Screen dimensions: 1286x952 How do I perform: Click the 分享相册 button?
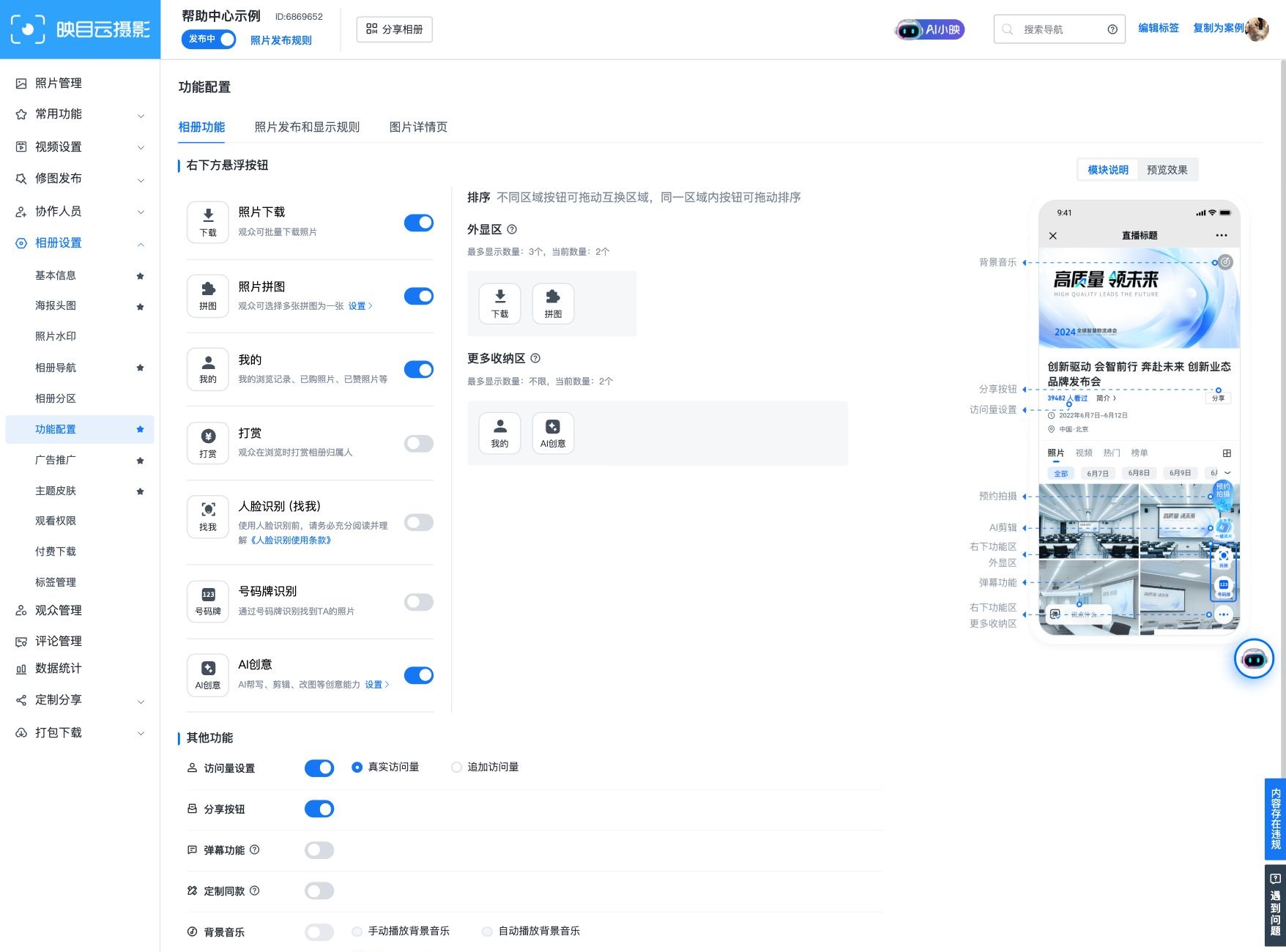[x=395, y=29]
